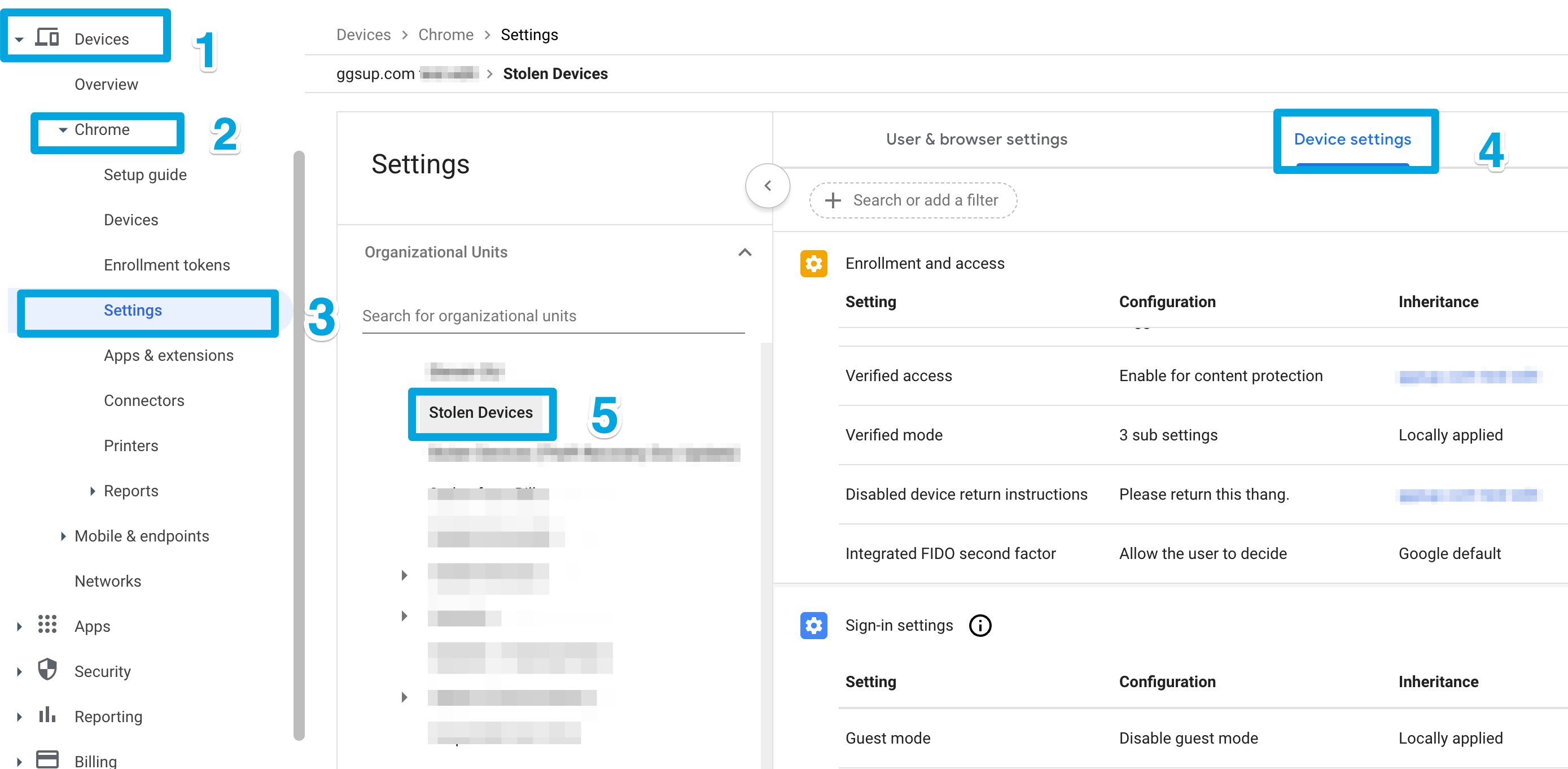The image size is (1568, 769).
Task: Open the Connectors page
Action: coord(144,401)
